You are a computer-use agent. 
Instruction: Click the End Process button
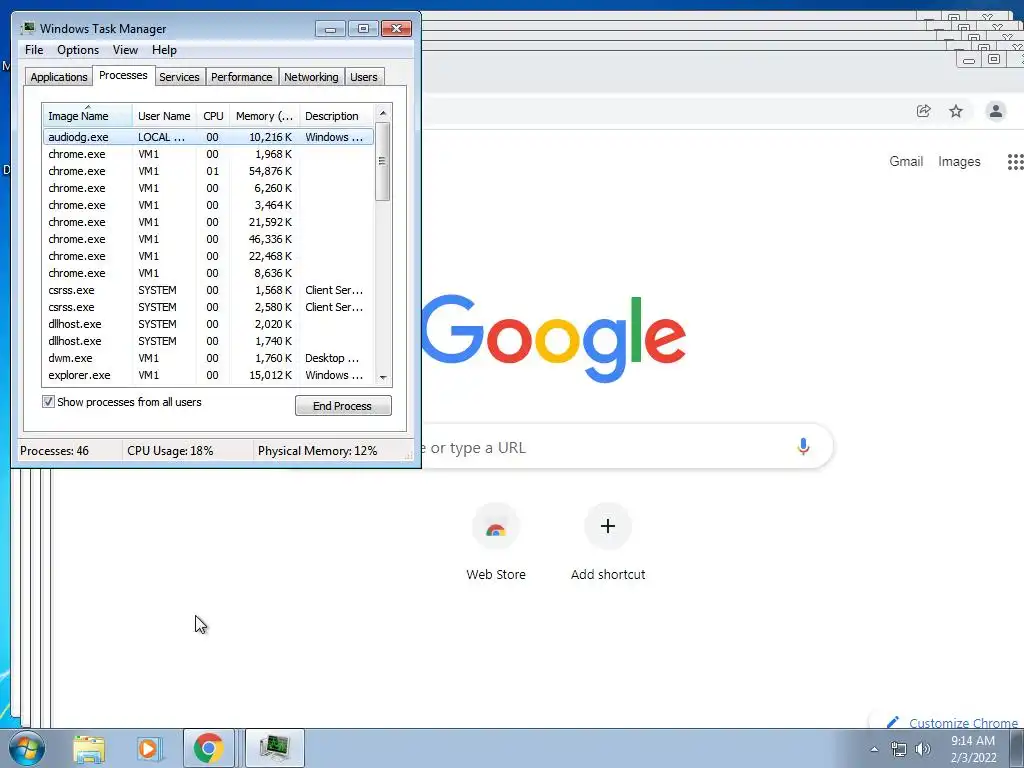tap(343, 406)
